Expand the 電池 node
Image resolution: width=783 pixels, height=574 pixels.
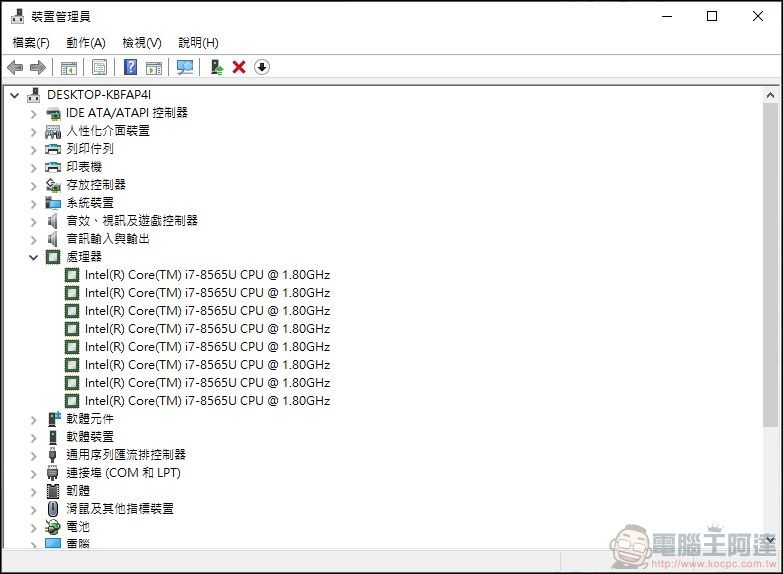[33, 528]
